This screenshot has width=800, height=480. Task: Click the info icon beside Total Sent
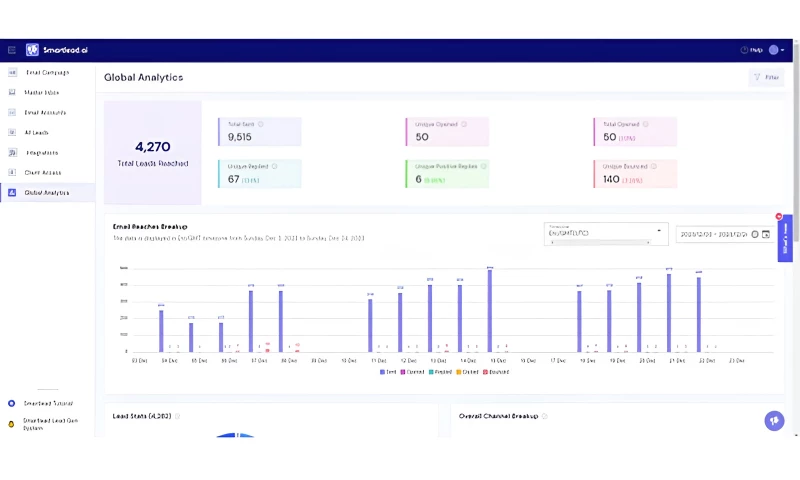(259, 124)
